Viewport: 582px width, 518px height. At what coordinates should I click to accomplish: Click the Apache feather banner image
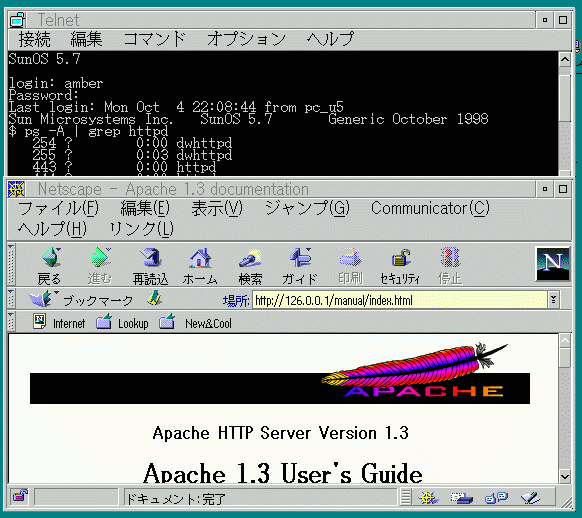click(280, 373)
